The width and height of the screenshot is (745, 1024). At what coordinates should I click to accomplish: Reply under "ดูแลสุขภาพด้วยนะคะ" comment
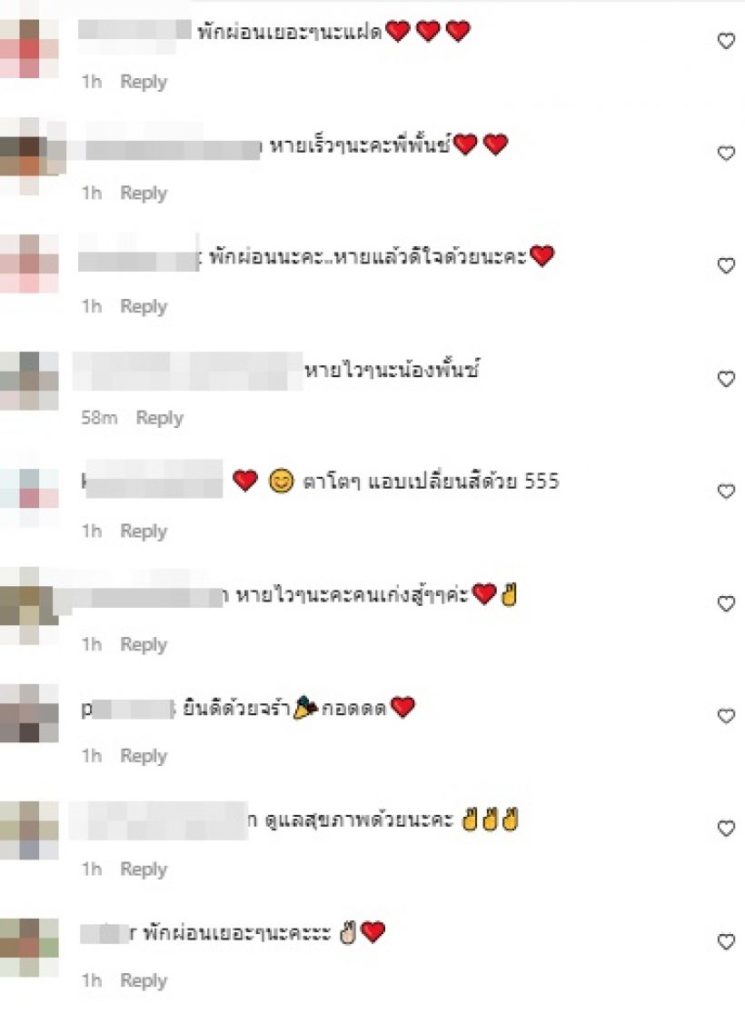[144, 870]
